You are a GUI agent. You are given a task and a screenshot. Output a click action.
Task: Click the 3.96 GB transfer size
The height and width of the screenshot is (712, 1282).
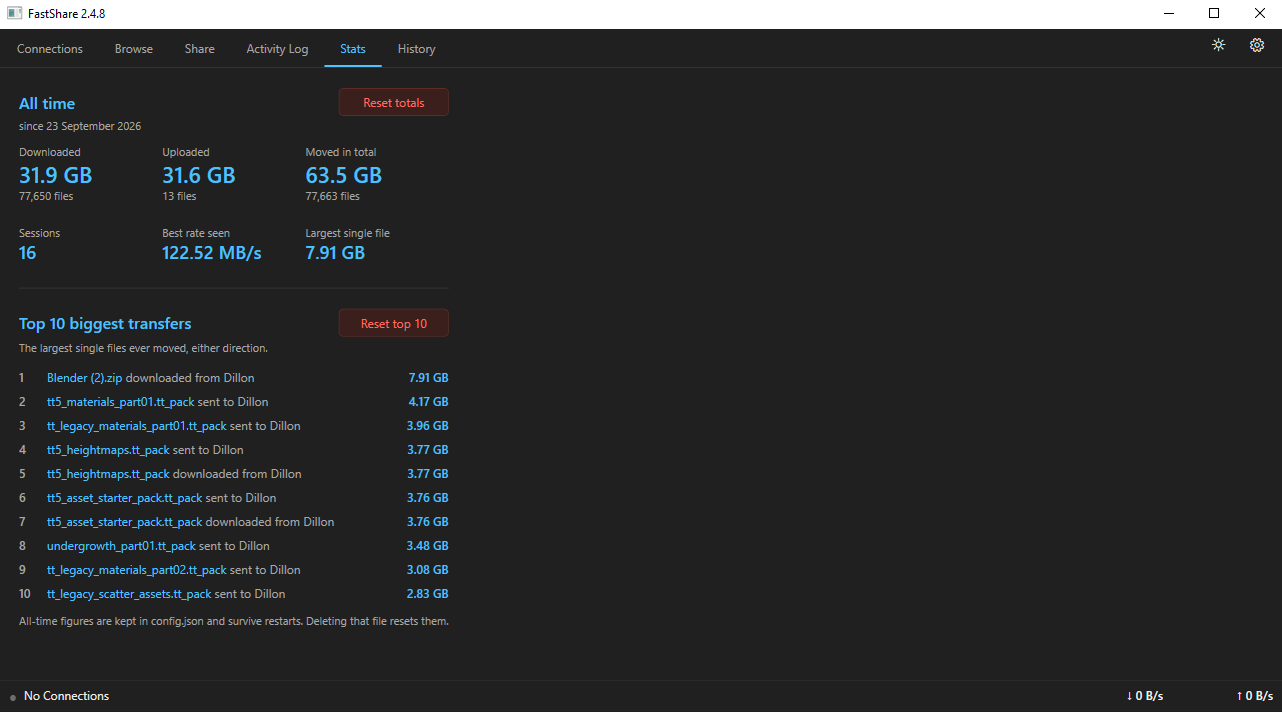pos(428,426)
